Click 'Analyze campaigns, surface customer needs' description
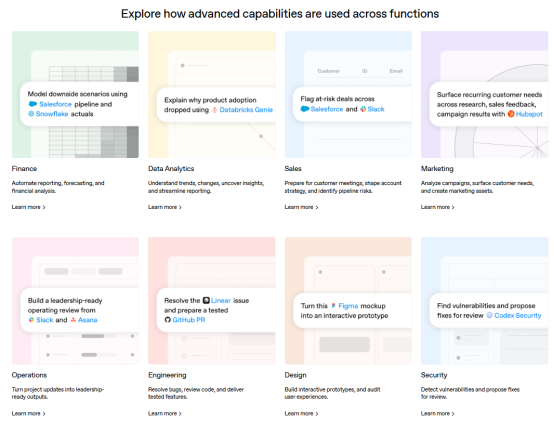 click(477, 187)
